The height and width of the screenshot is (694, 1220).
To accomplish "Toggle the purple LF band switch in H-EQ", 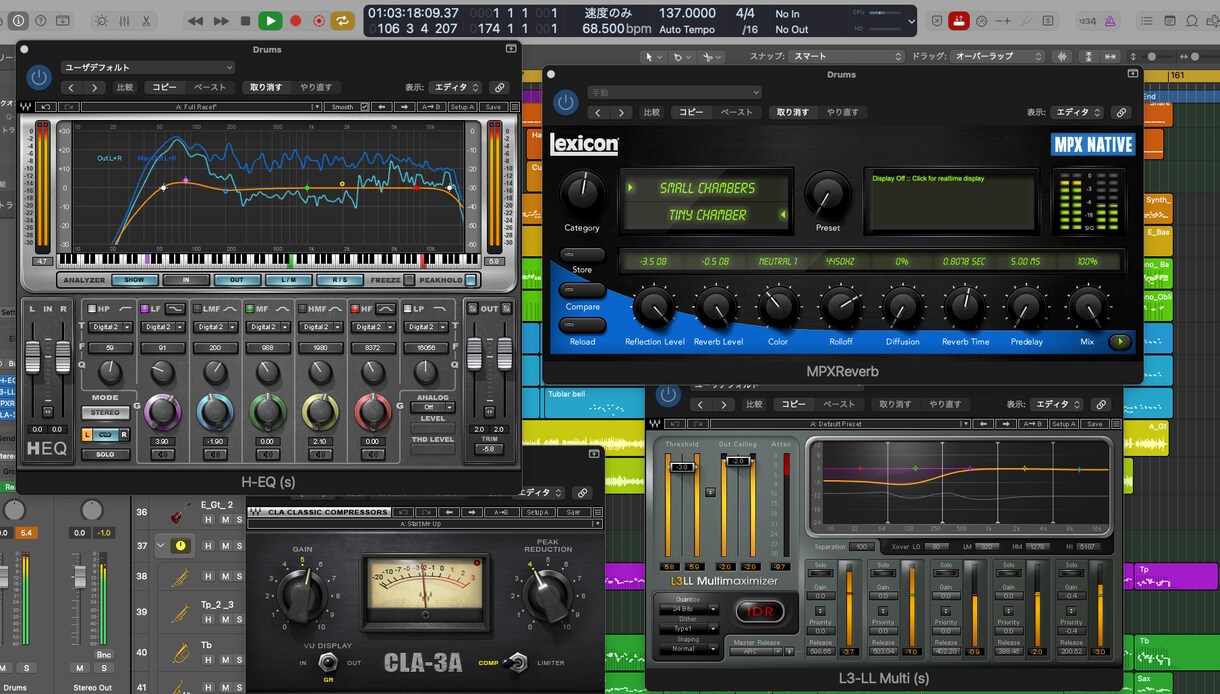I will point(144,309).
